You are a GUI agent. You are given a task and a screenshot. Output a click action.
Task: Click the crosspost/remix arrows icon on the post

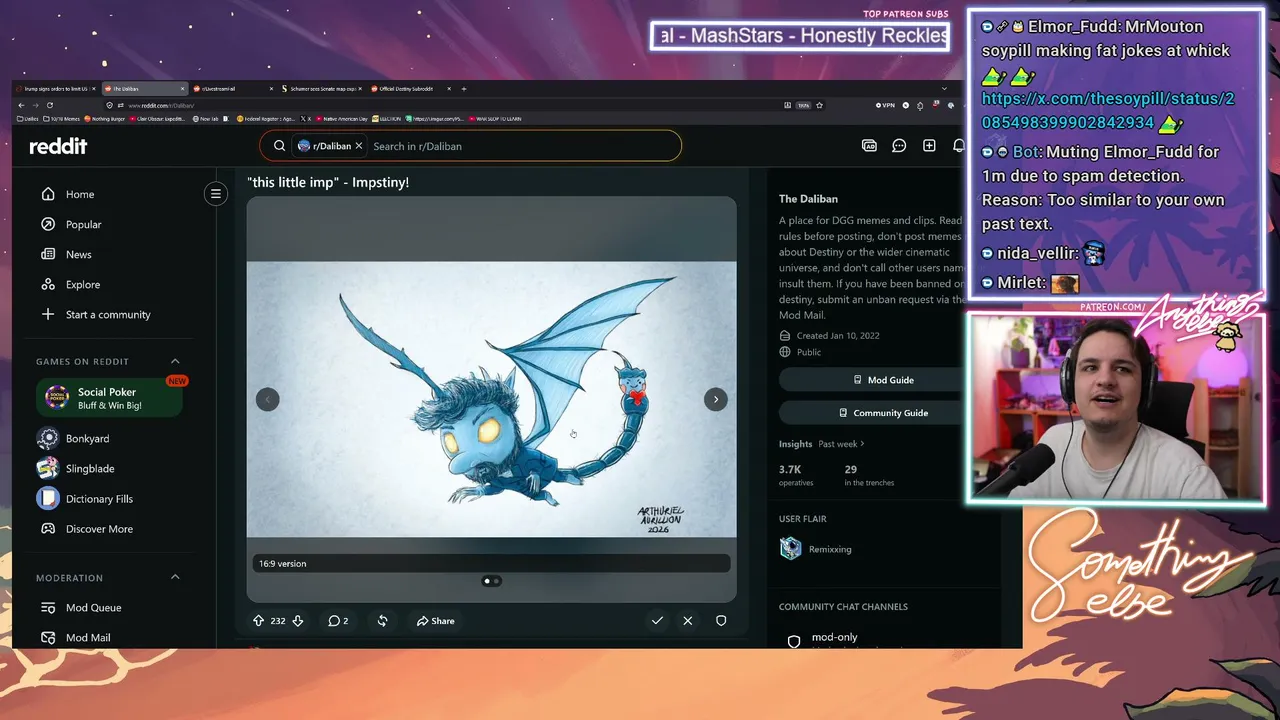pyautogui.click(x=382, y=621)
